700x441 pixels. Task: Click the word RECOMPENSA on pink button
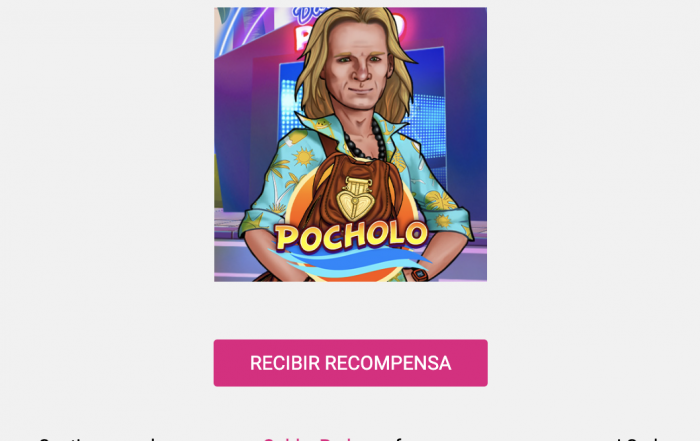388,363
